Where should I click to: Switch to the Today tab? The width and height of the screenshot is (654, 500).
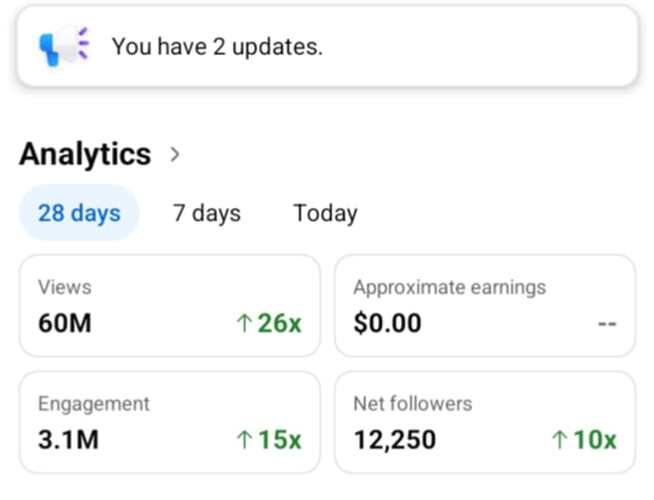pyautogui.click(x=325, y=213)
